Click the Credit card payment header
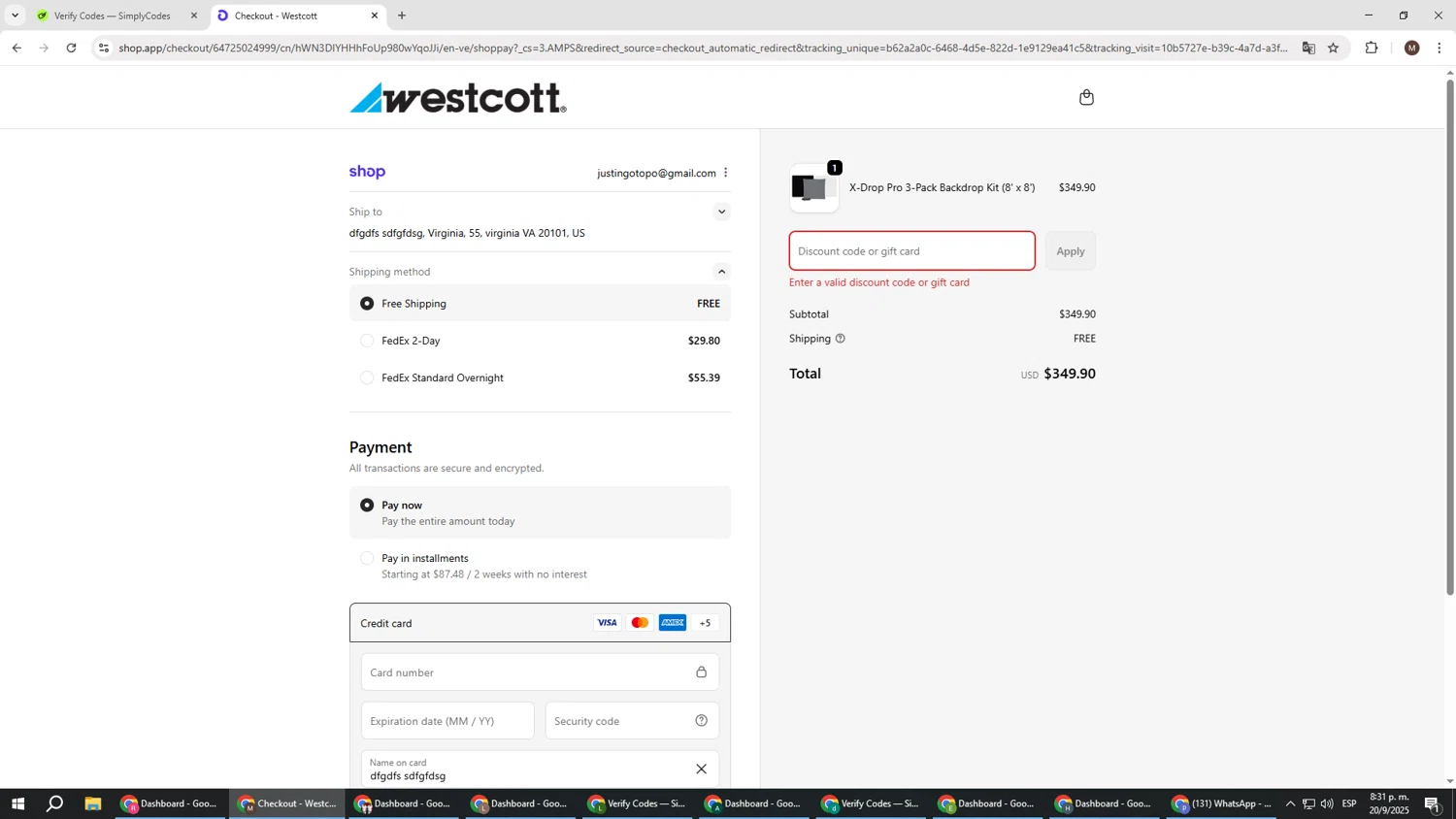 [x=540, y=623]
